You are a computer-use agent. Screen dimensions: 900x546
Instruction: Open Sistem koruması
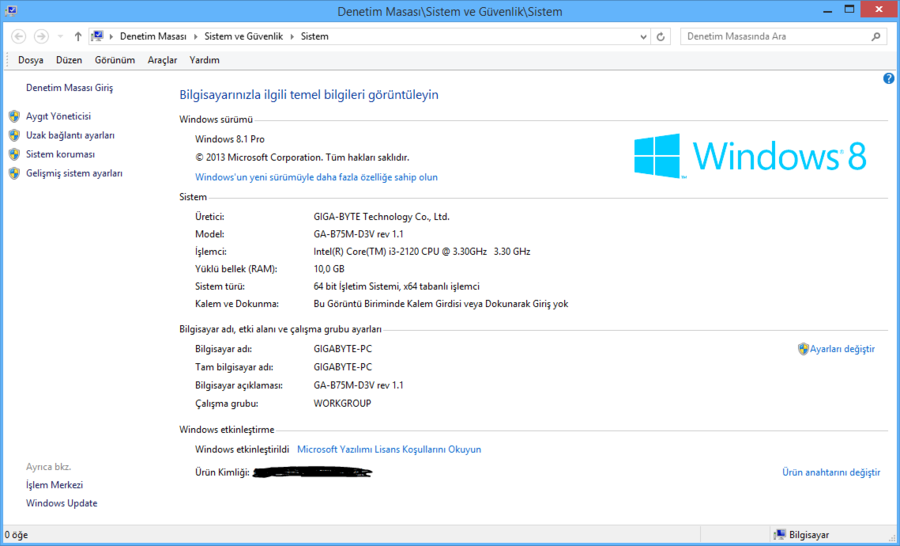click(60, 154)
